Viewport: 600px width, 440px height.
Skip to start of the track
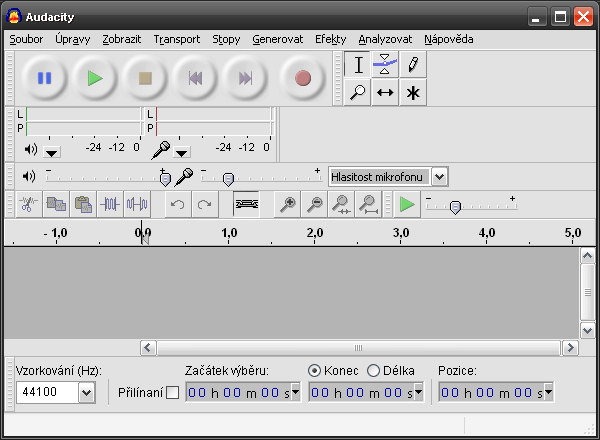pyautogui.click(x=195, y=78)
